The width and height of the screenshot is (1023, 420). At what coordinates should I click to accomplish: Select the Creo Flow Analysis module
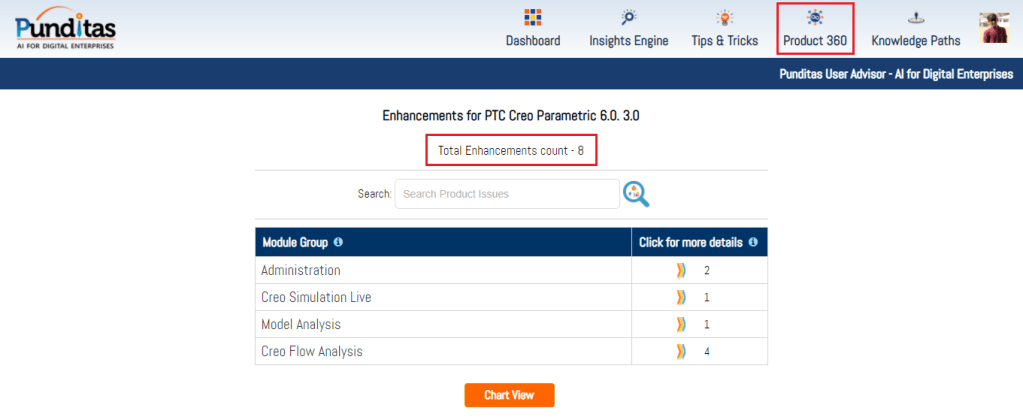[x=312, y=352]
